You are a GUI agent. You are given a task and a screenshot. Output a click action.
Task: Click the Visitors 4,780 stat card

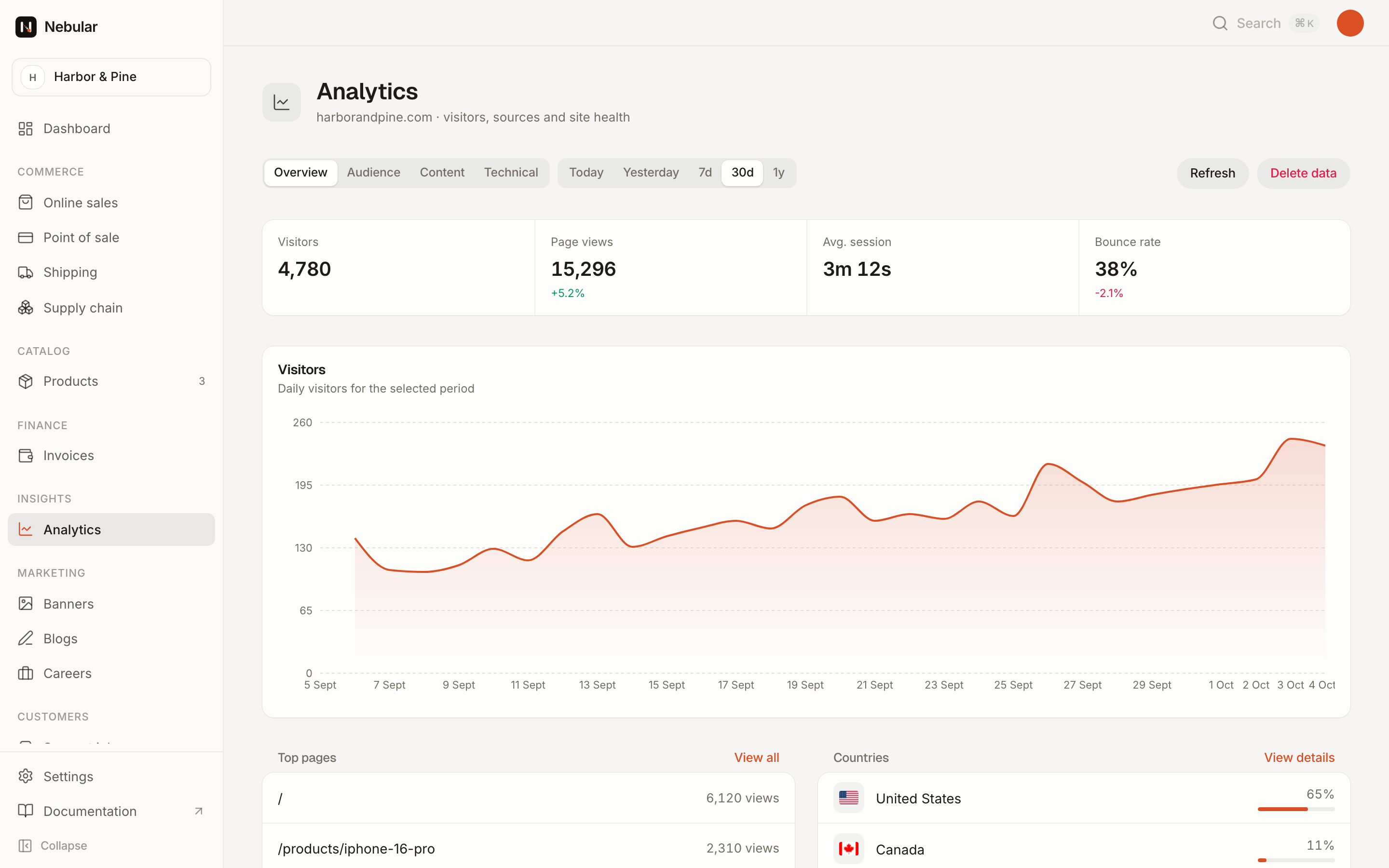398,268
